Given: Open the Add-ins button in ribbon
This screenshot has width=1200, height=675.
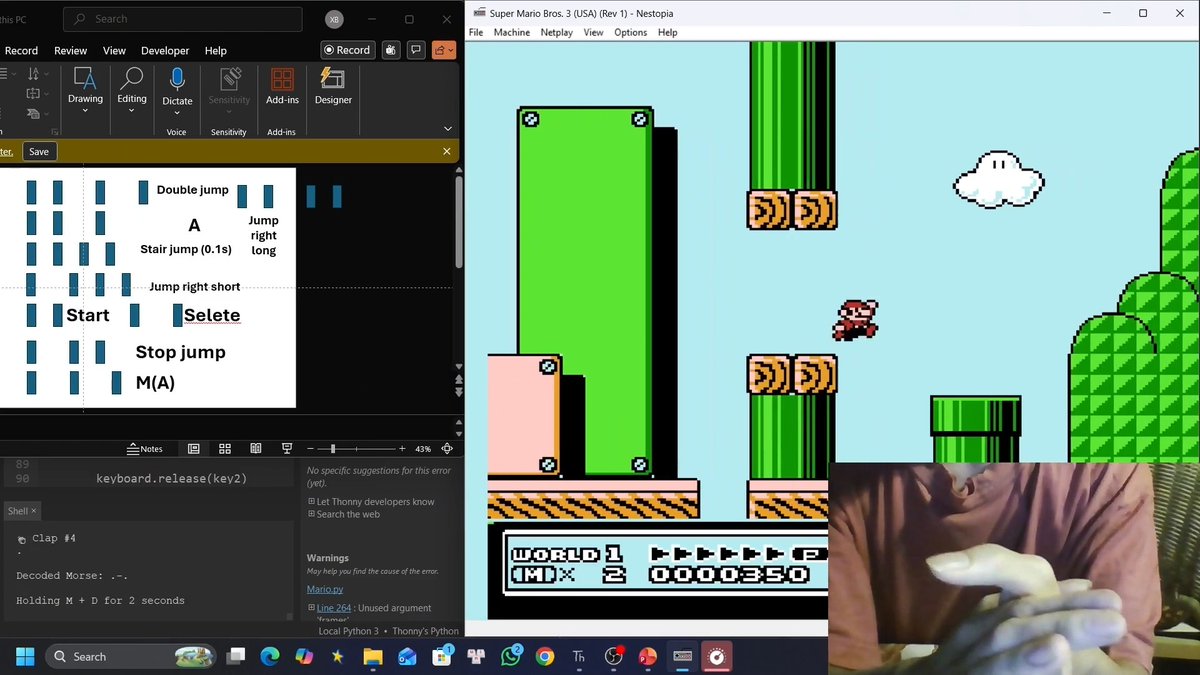Looking at the screenshot, I should [282, 86].
